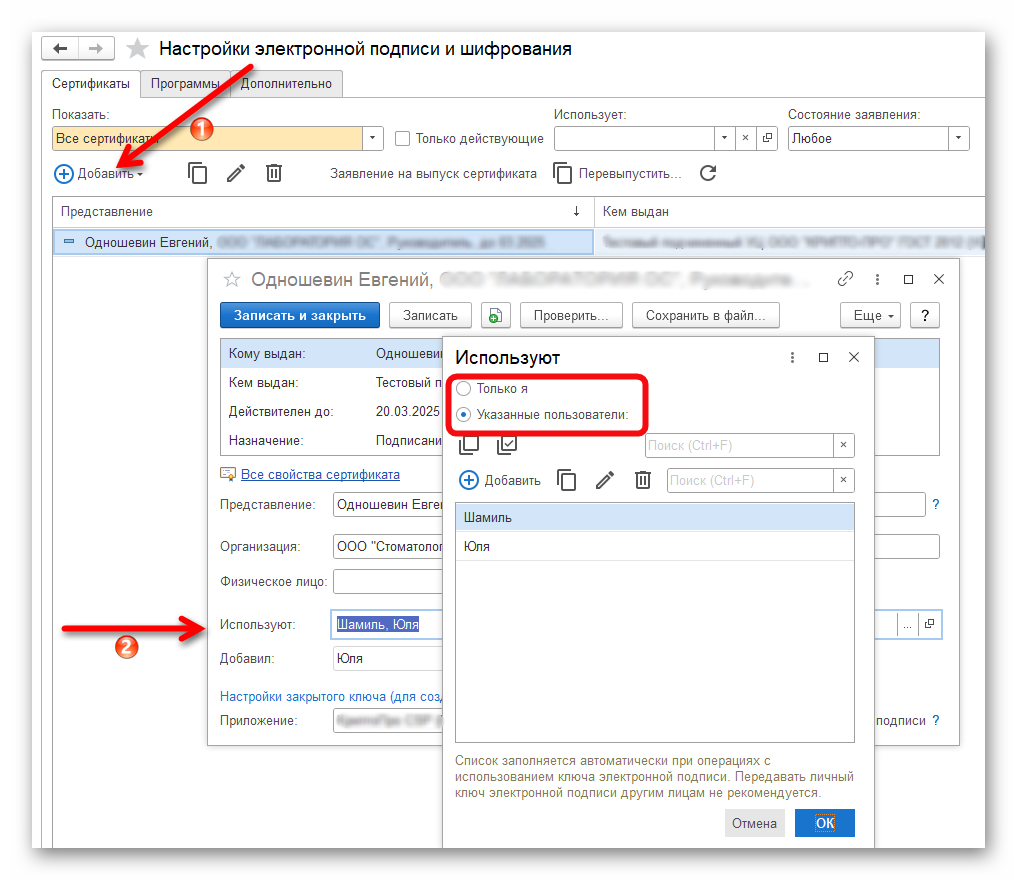Edit certificate using main toolbar pencil icon
Viewport: 1017px width, 880px height.
pyautogui.click(x=236, y=173)
